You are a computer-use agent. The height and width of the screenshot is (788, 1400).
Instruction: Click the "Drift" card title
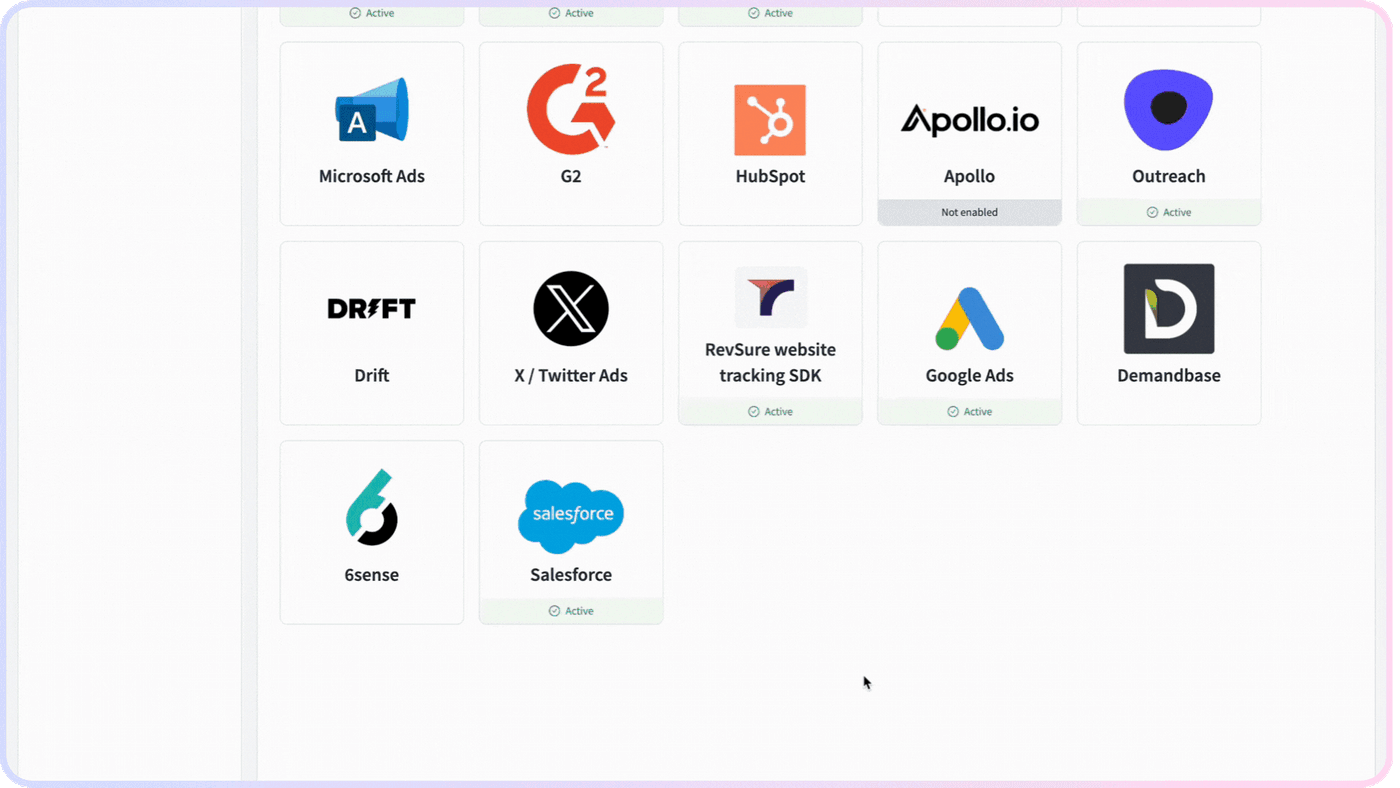click(372, 375)
